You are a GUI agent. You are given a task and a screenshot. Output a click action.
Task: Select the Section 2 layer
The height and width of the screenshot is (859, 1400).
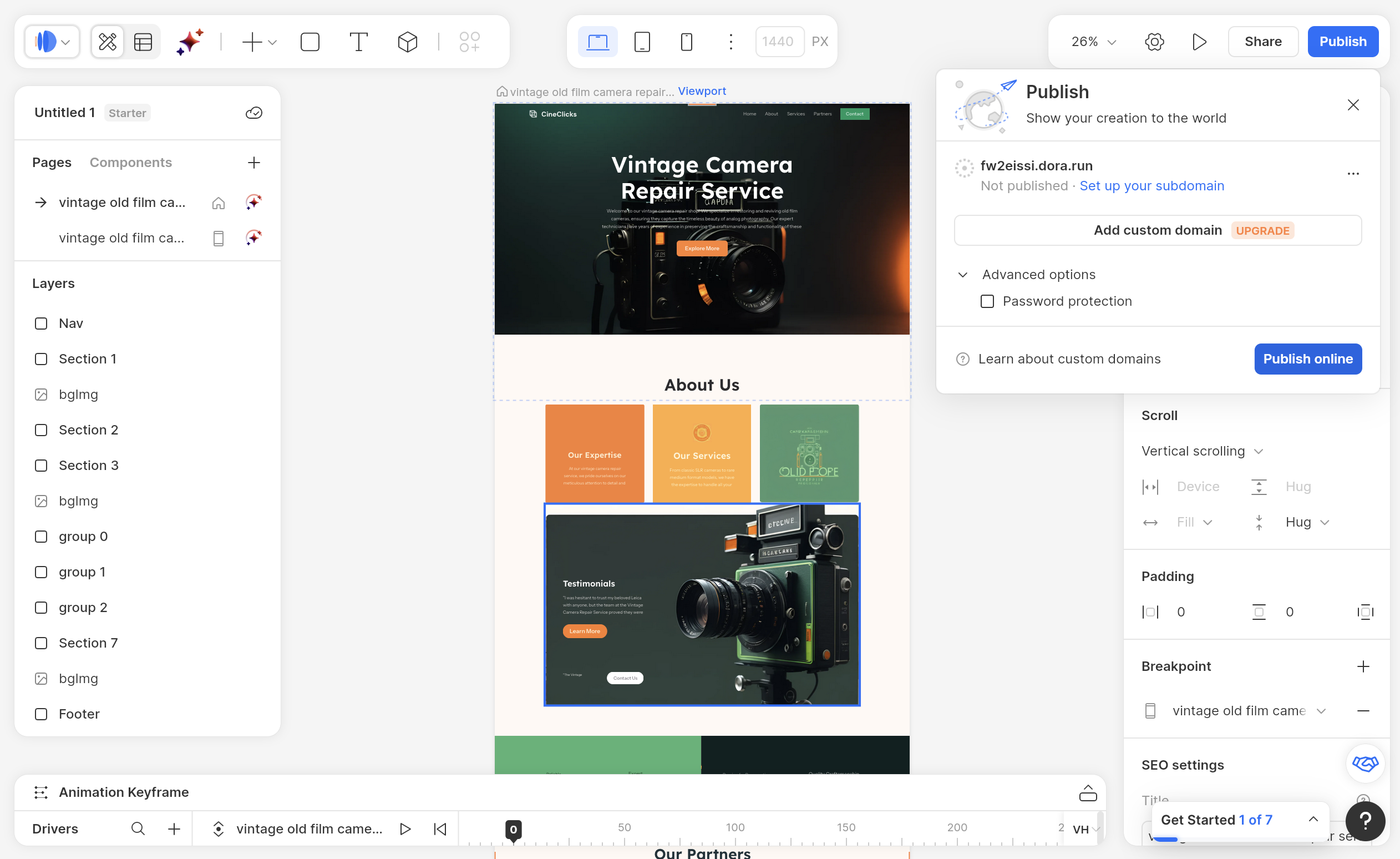coord(89,430)
